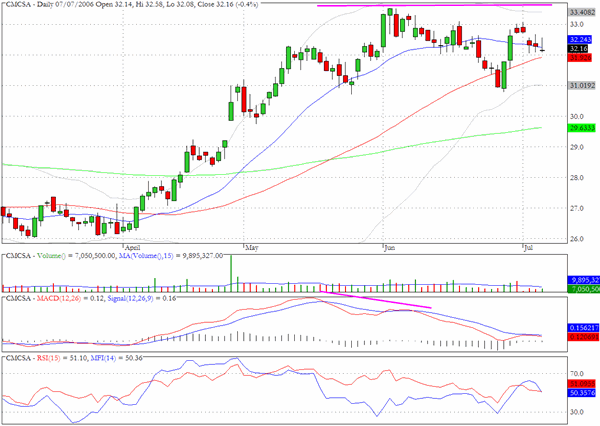Screen dimensions: 600x426
Task: Click the red 31.926 moving average label
Action: pyautogui.click(x=580, y=58)
